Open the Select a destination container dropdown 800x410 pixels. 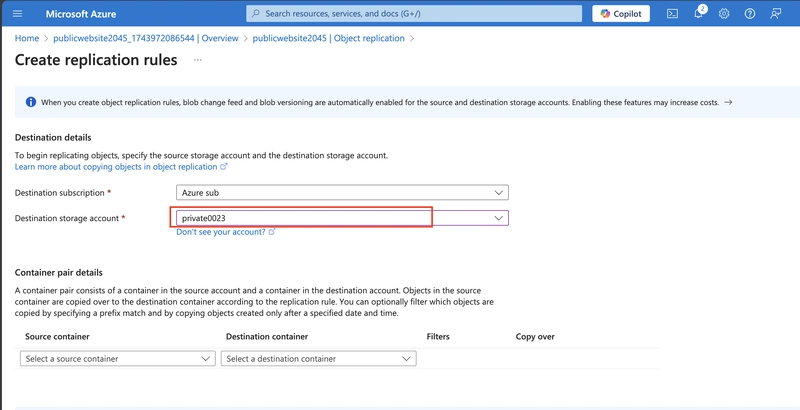tap(319, 358)
